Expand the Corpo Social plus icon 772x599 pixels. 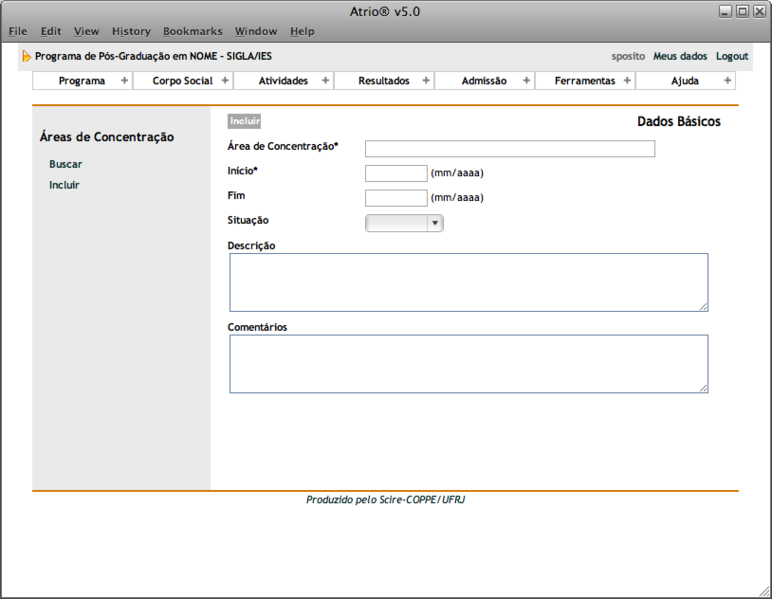[223, 81]
